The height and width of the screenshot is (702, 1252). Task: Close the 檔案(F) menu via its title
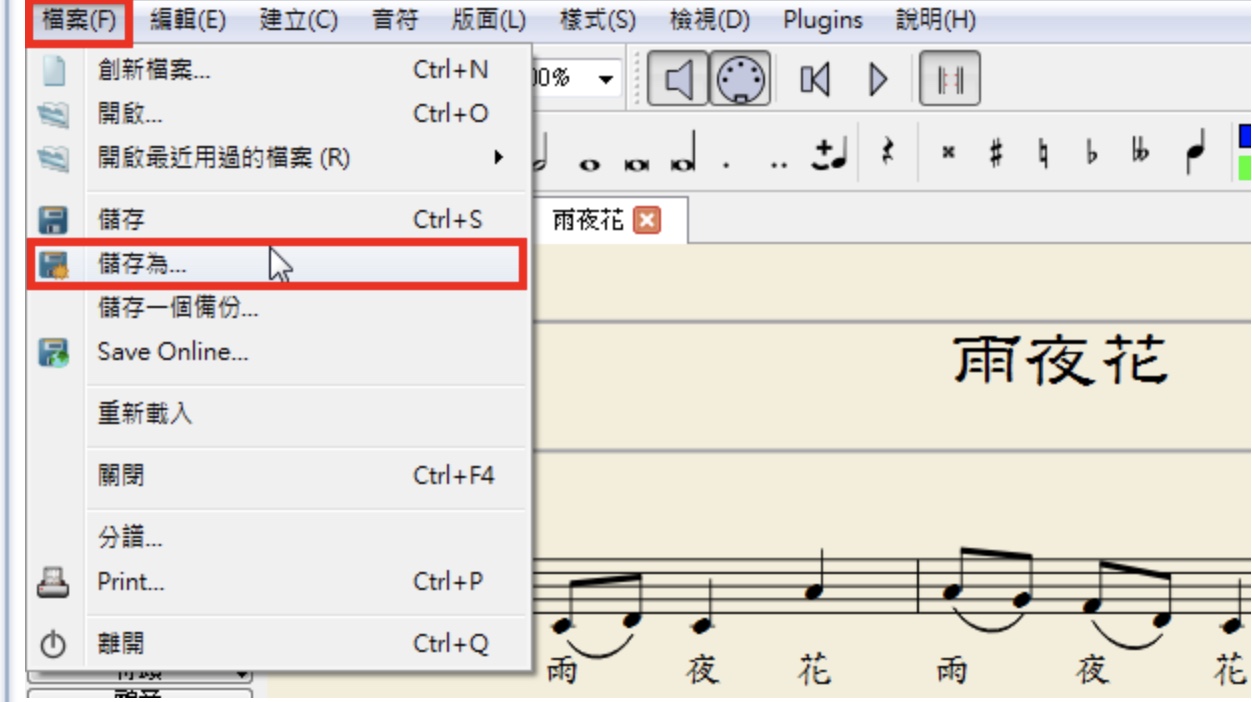pyautogui.click(x=80, y=20)
